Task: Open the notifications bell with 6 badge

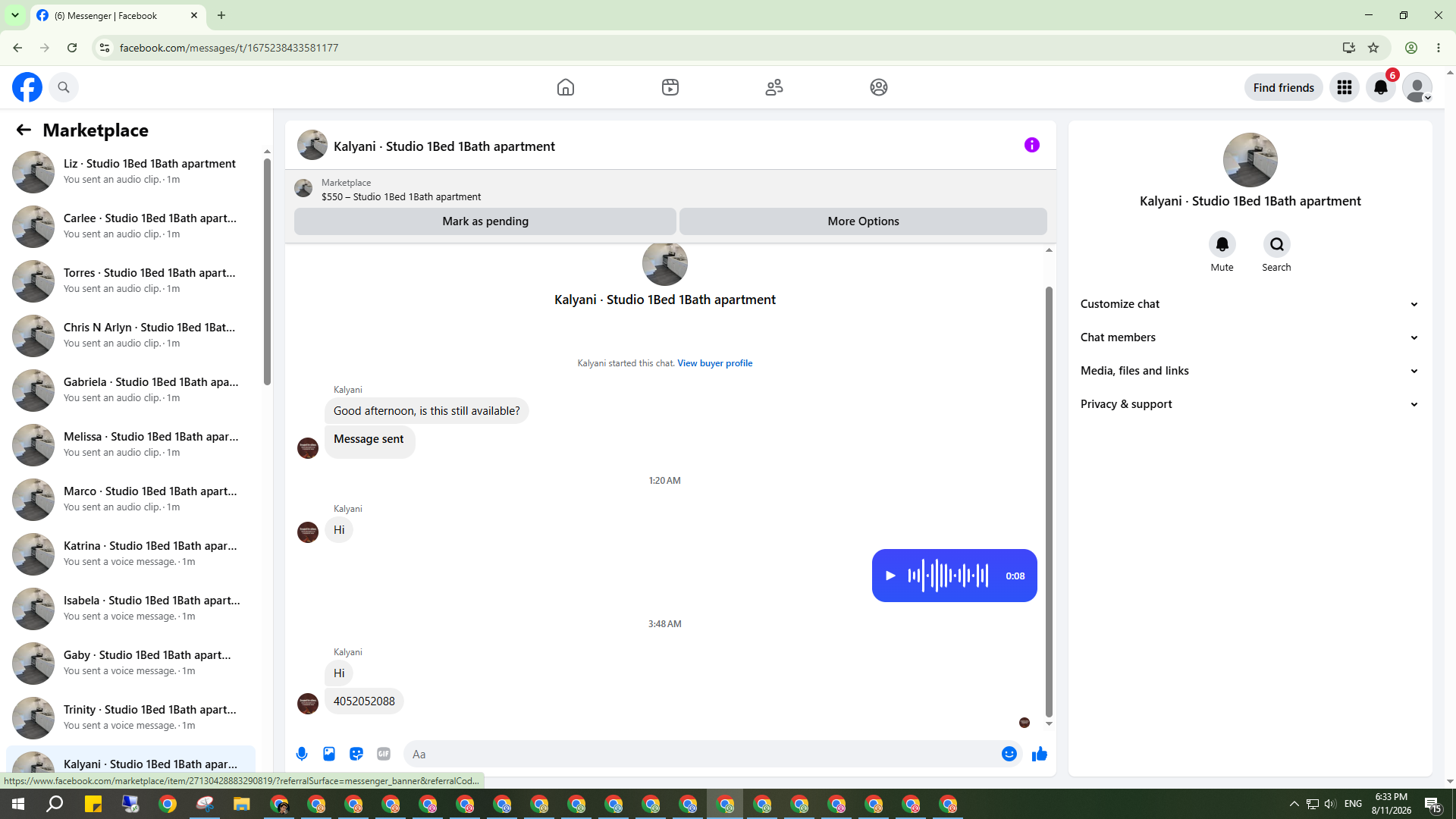Action: [1381, 87]
